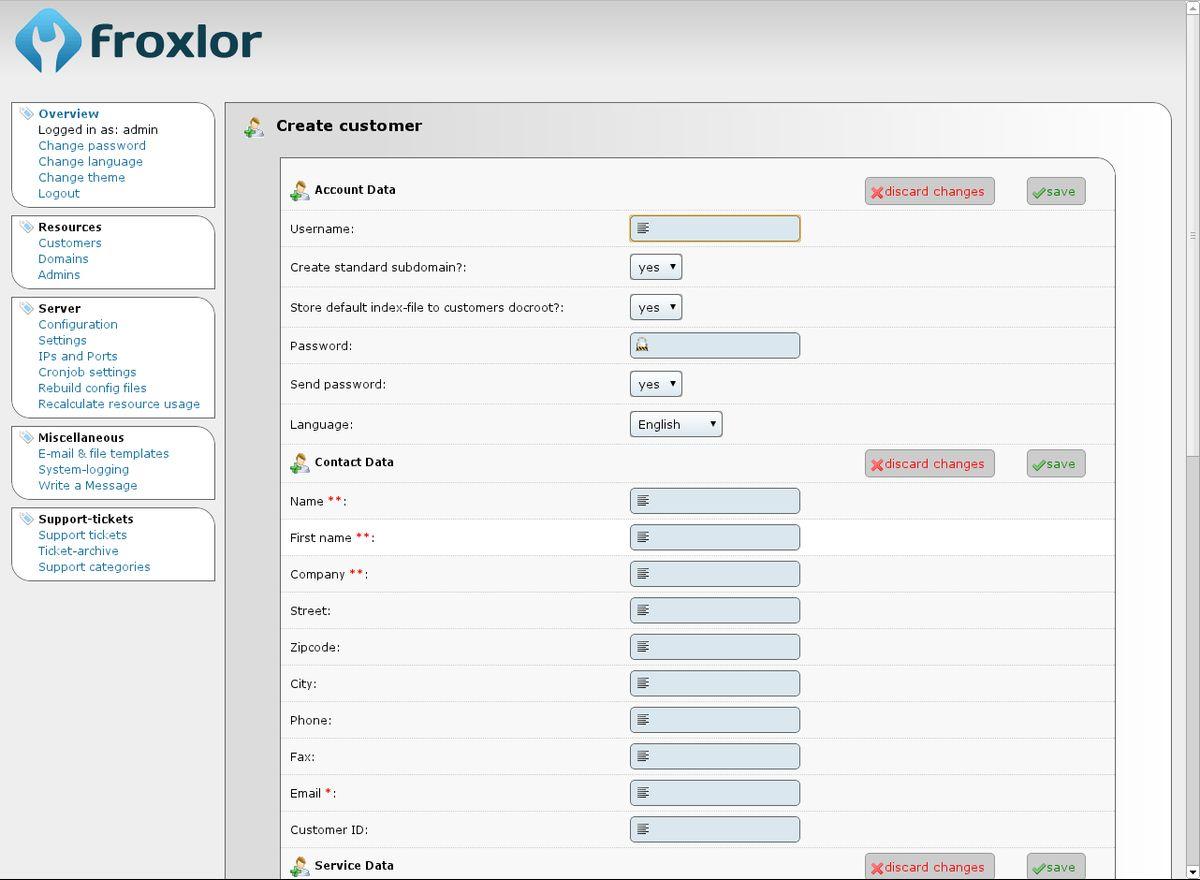Click the Contact Data section user icon
The width and height of the screenshot is (1200, 880).
[299, 463]
